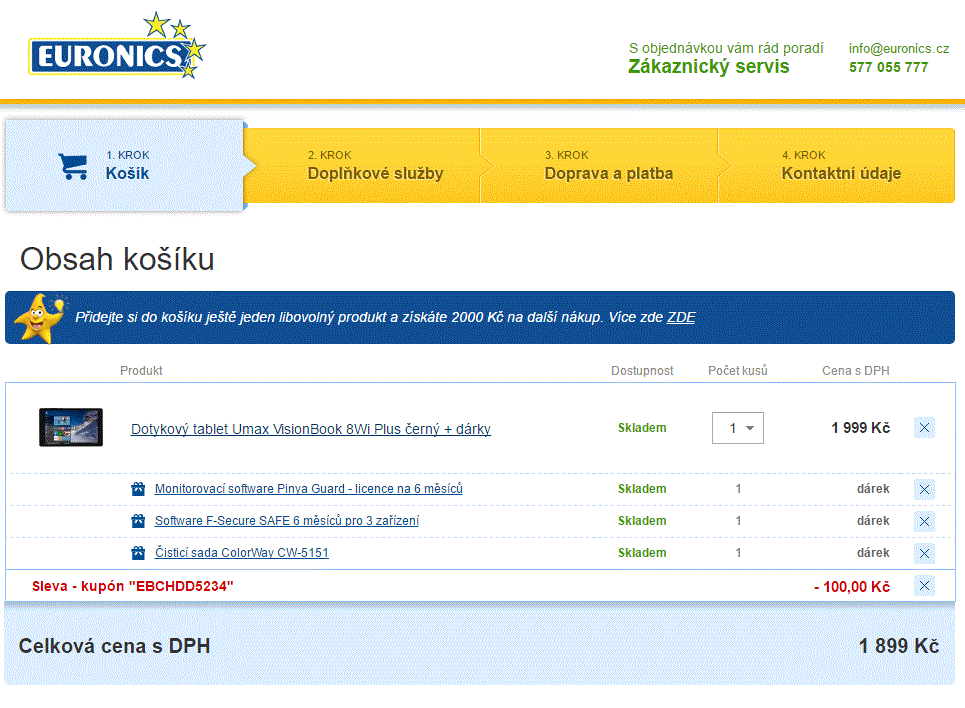The height and width of the screenshot is (708, 965).
Task: Click the star mascot icon in the promo banner
Action: (x=39, y=318)
